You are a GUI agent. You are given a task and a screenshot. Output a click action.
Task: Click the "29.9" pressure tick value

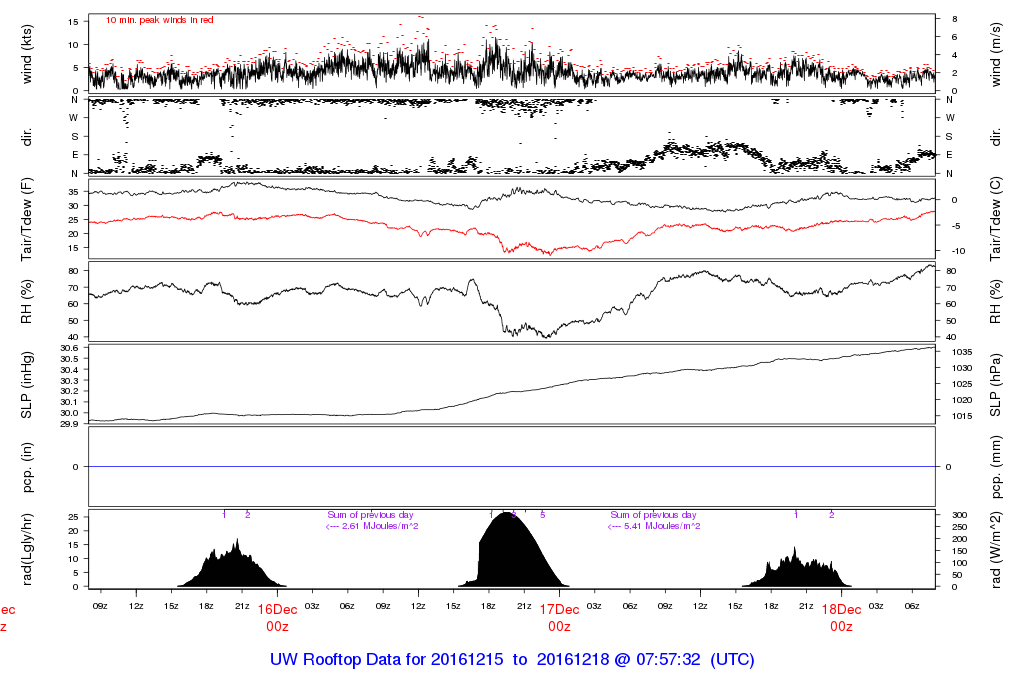69,424
